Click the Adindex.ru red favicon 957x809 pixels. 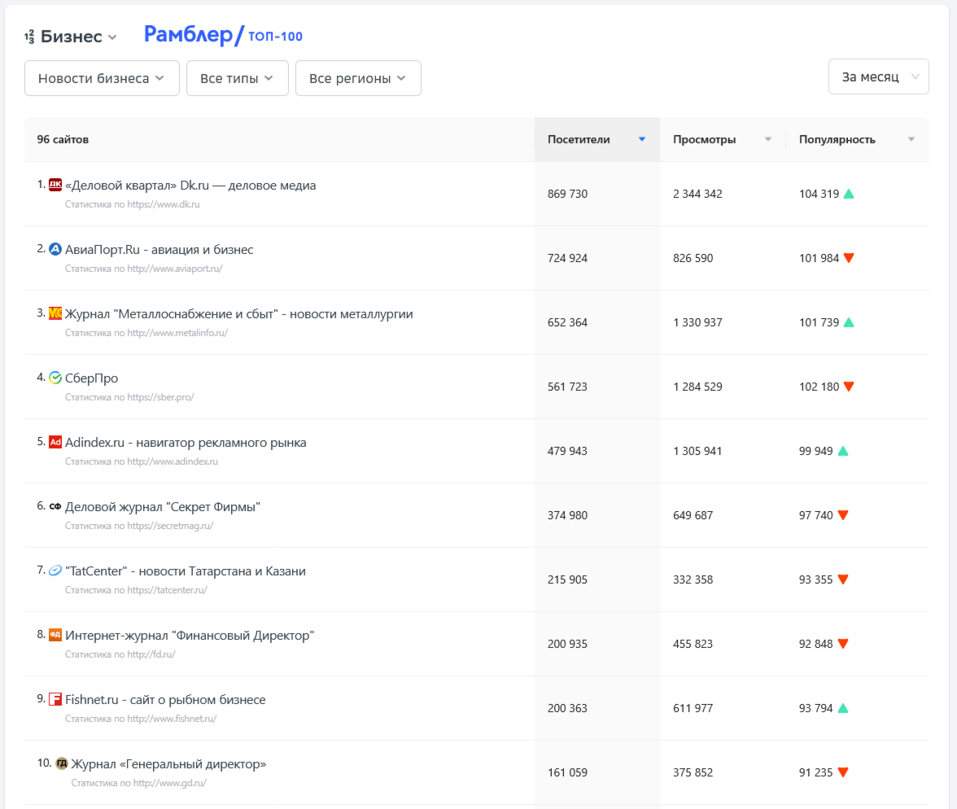[x=56, y=442]
